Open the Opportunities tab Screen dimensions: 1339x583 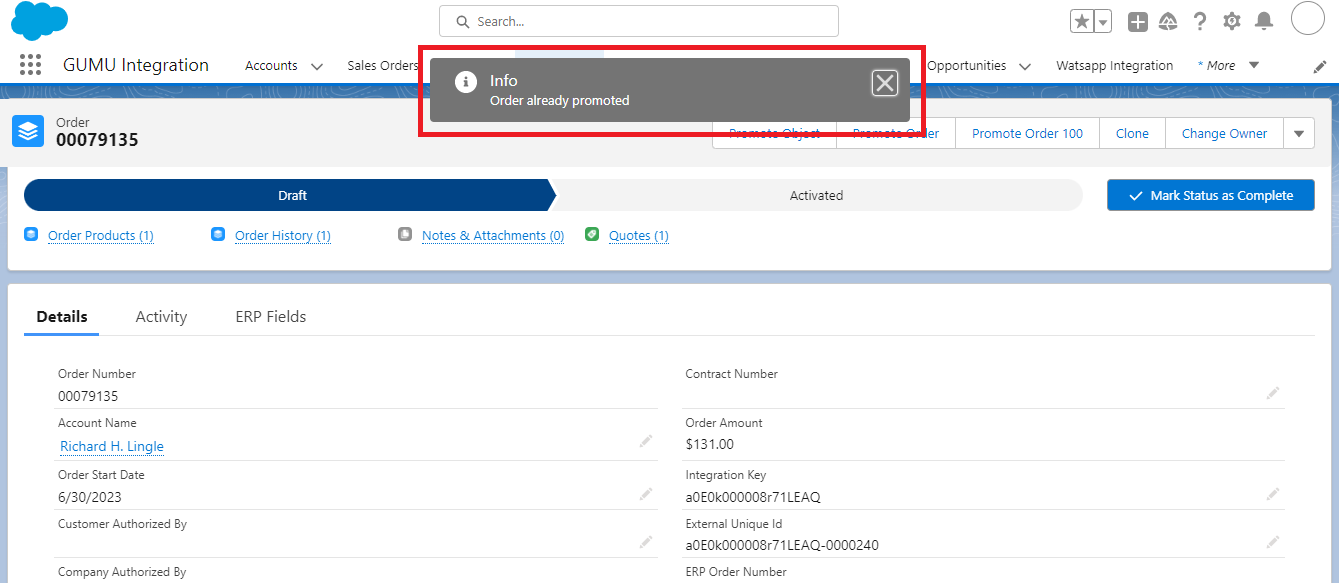[x=966, y=66]
